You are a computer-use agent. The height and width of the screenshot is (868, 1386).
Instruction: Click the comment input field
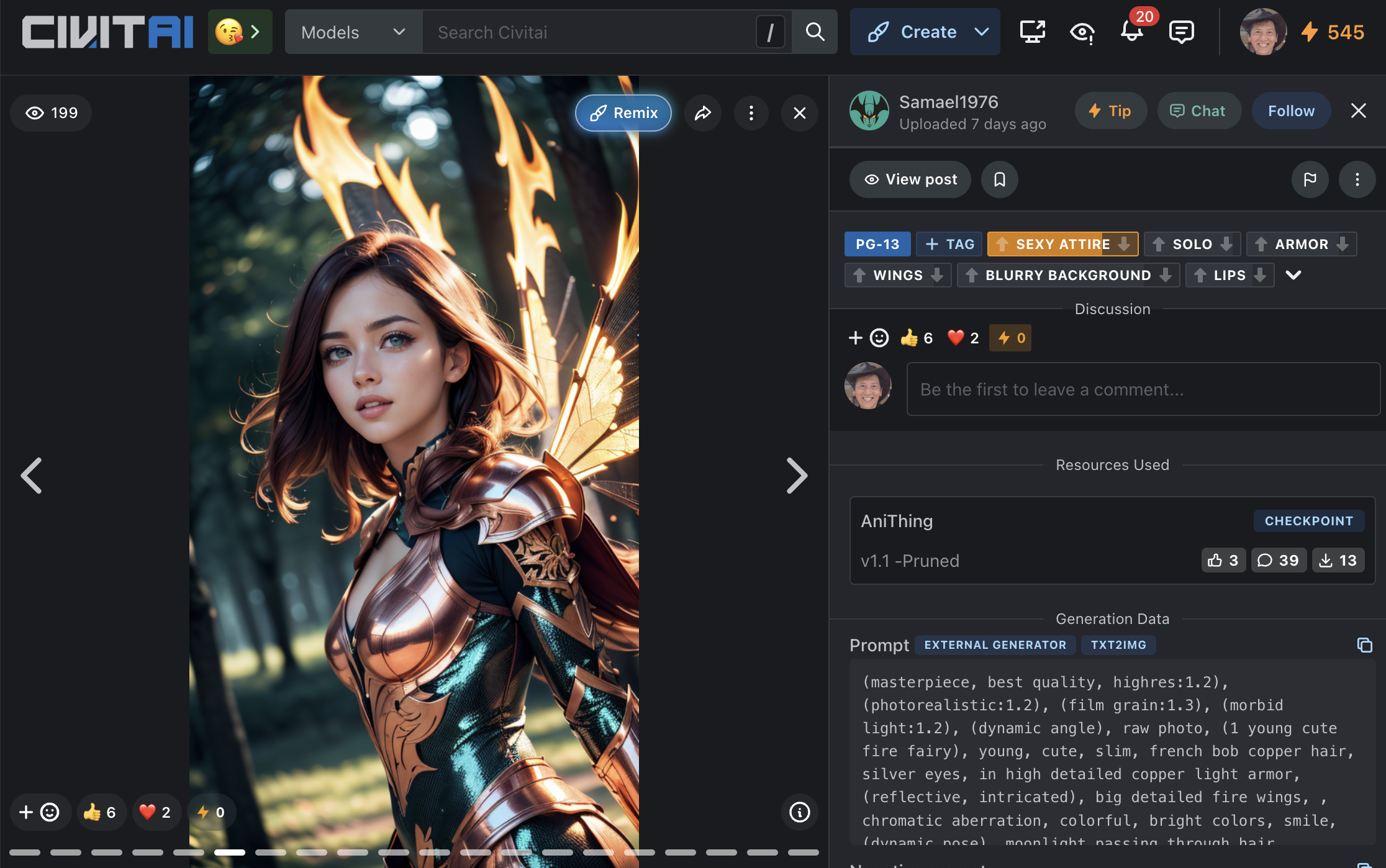click(1143, 389)
